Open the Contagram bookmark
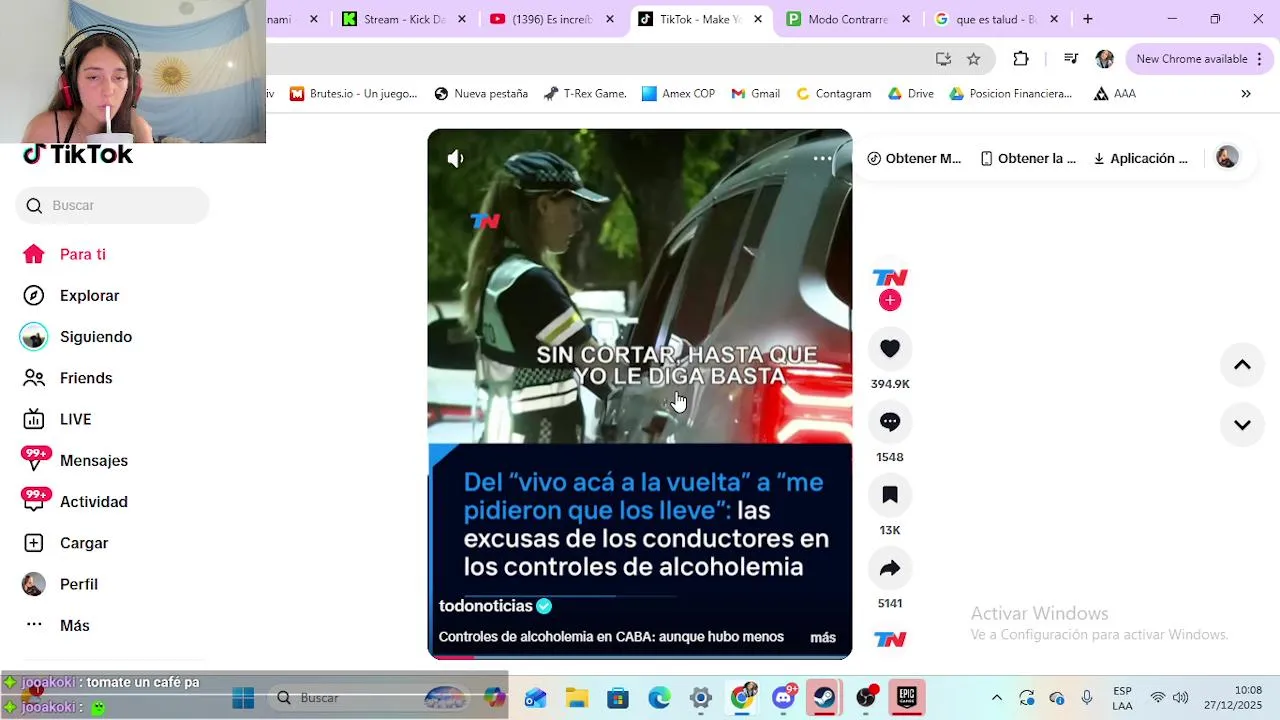 833,94
